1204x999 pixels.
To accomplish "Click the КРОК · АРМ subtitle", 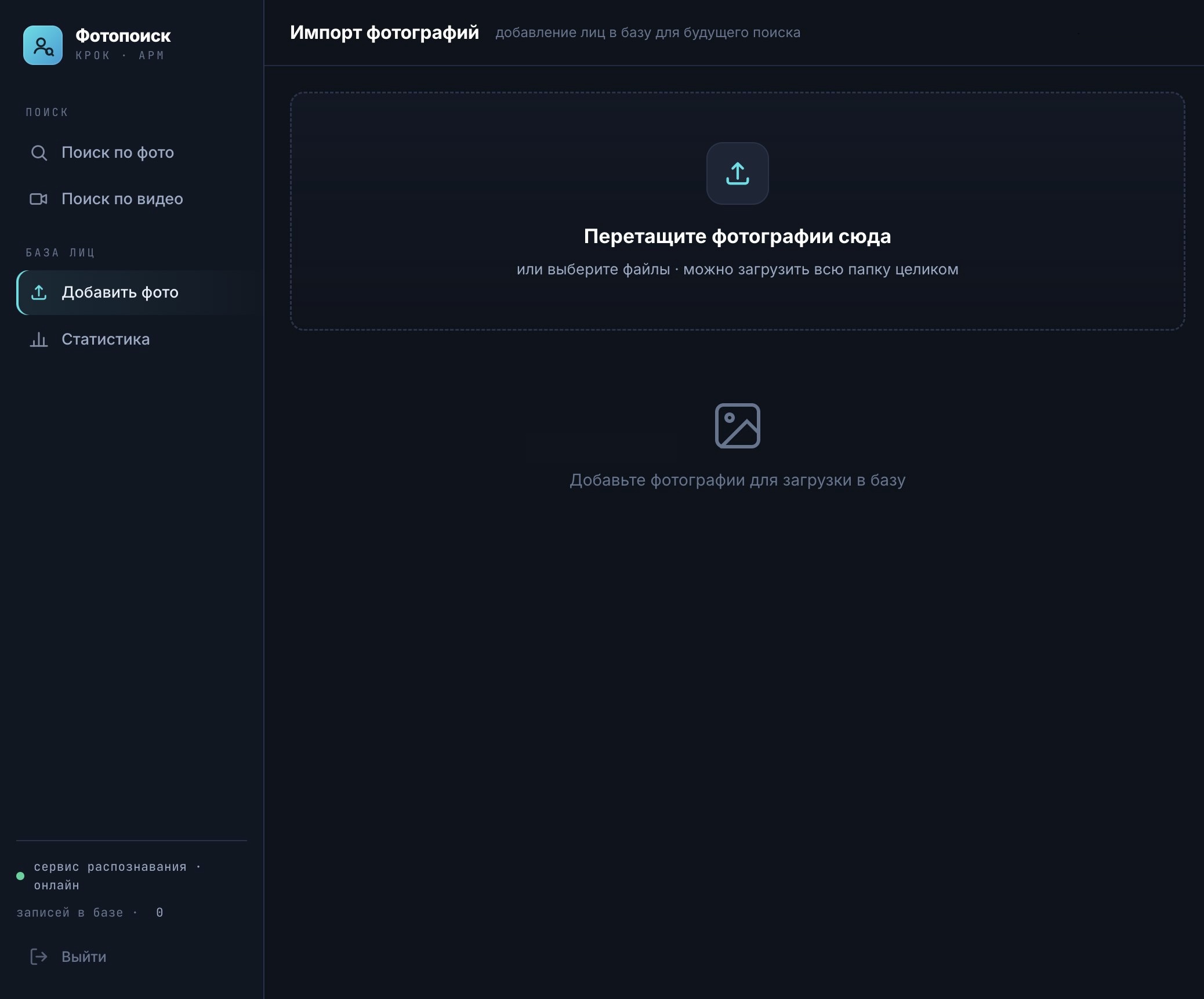I will tap(120, 56).
